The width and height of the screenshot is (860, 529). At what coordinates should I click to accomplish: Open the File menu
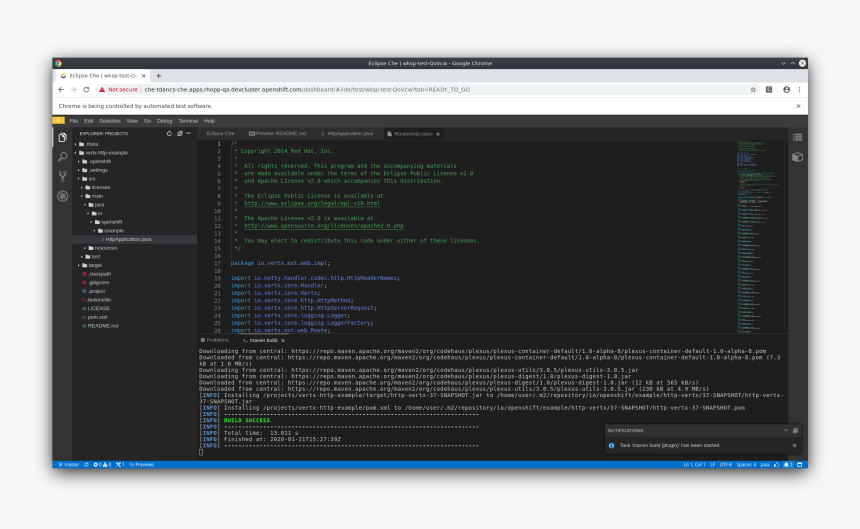[x=73, y=121]
